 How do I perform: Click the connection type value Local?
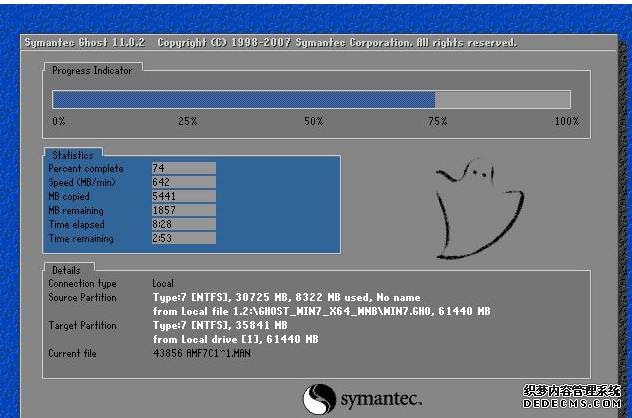pos(163,283)
